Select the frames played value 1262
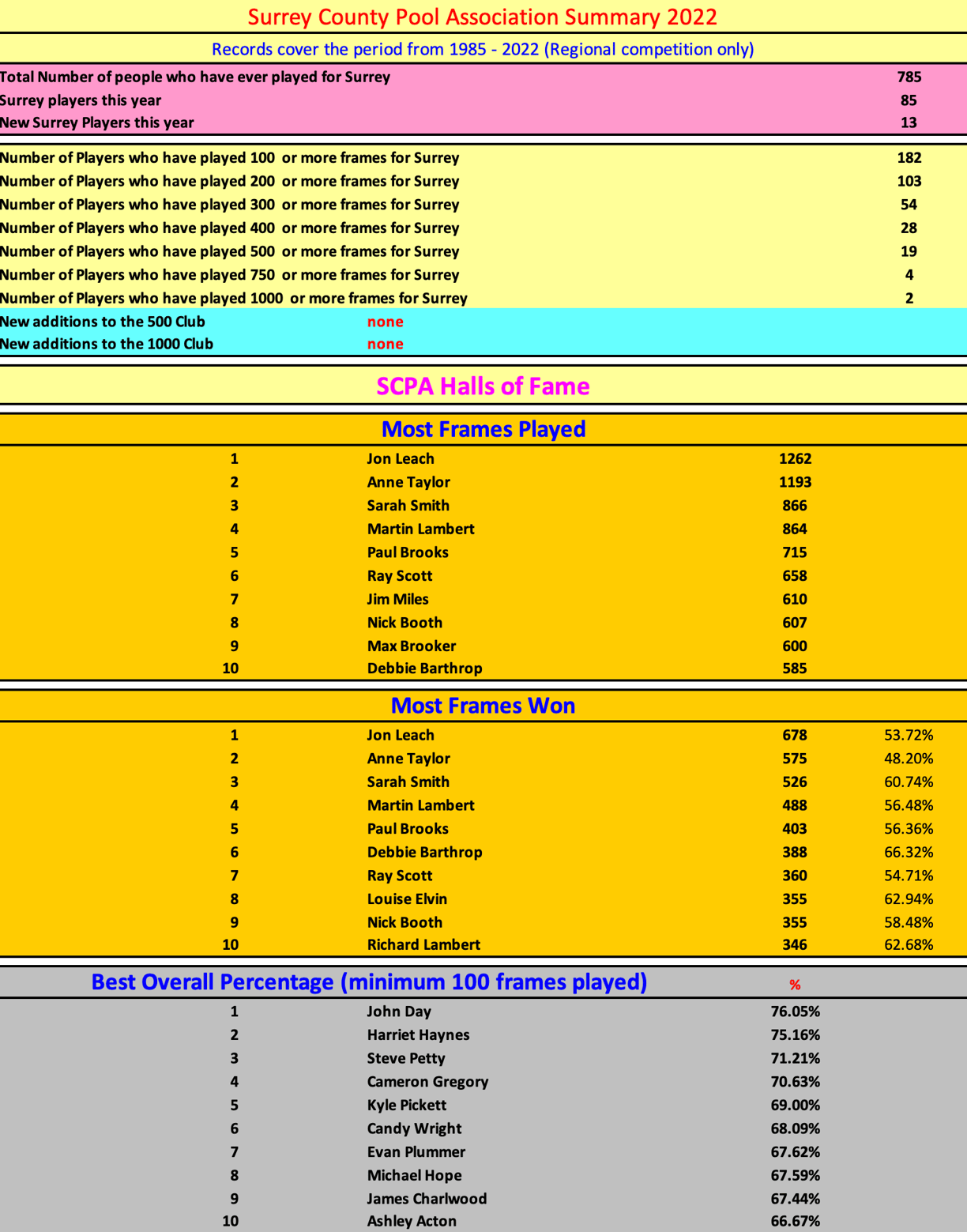 [795, 459]
